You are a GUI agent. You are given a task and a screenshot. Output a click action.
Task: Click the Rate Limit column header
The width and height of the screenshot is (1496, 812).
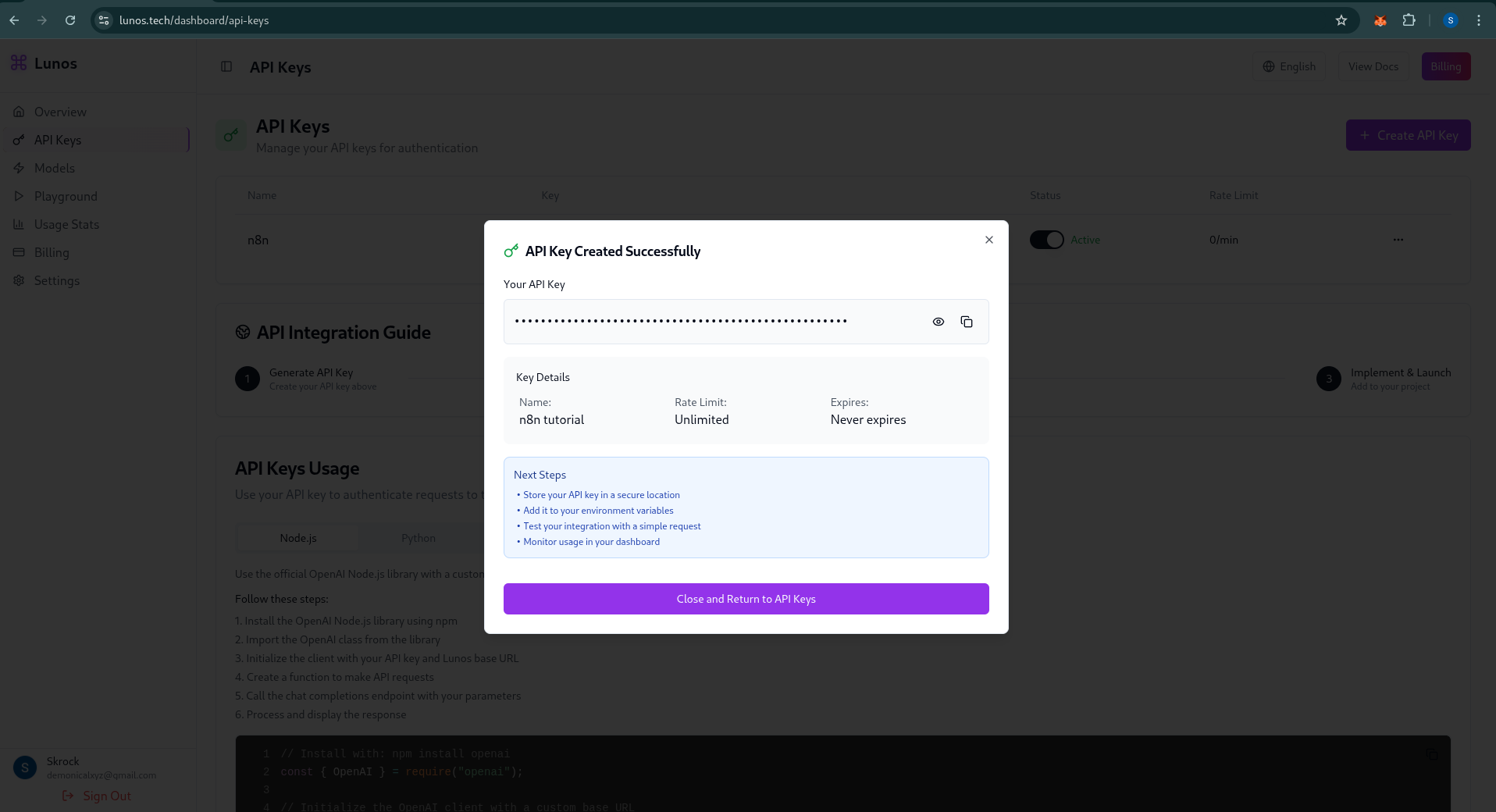pyautogui.click(x=1234, y=195)
